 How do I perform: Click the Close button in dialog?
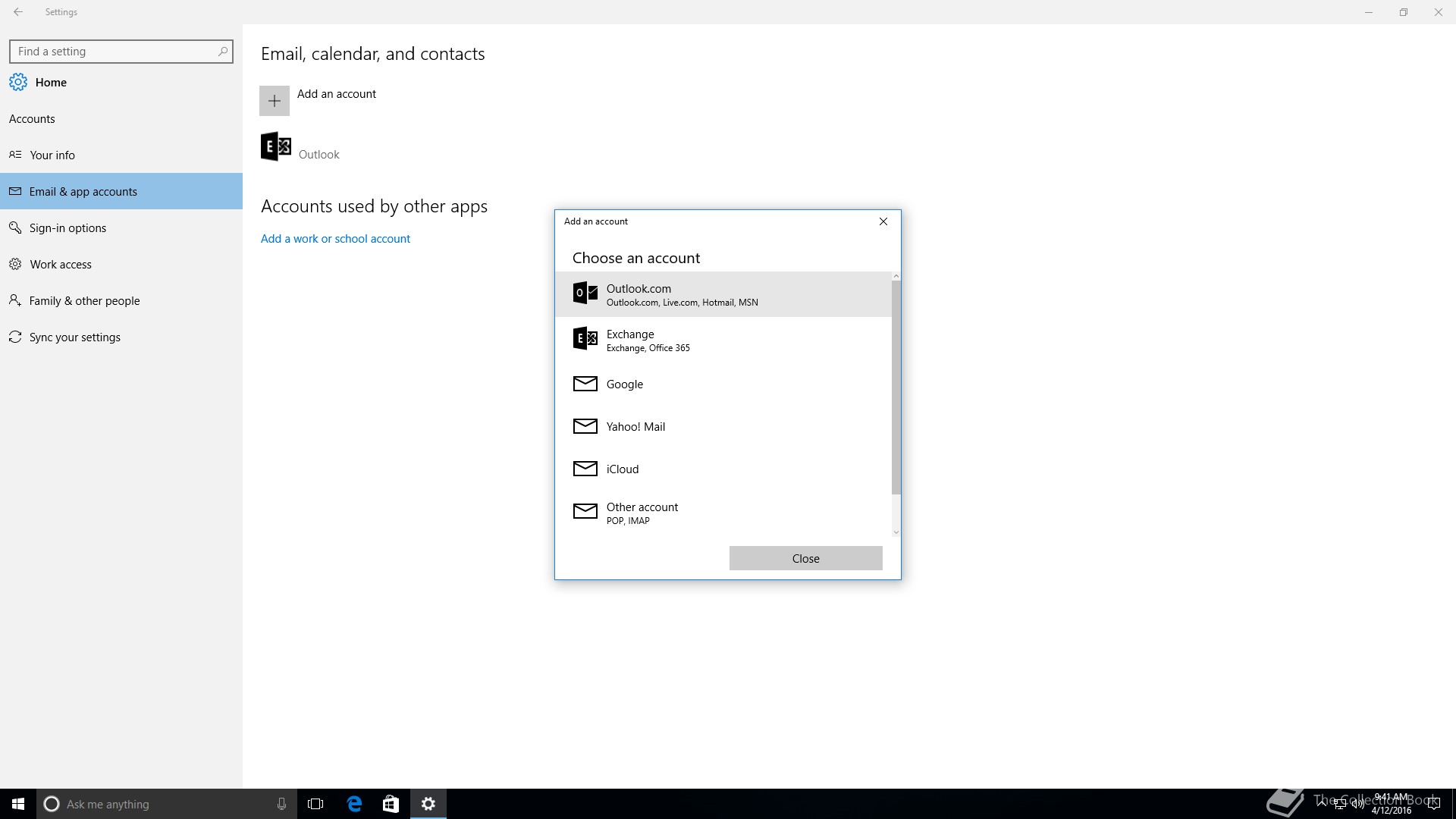point(805,558)
